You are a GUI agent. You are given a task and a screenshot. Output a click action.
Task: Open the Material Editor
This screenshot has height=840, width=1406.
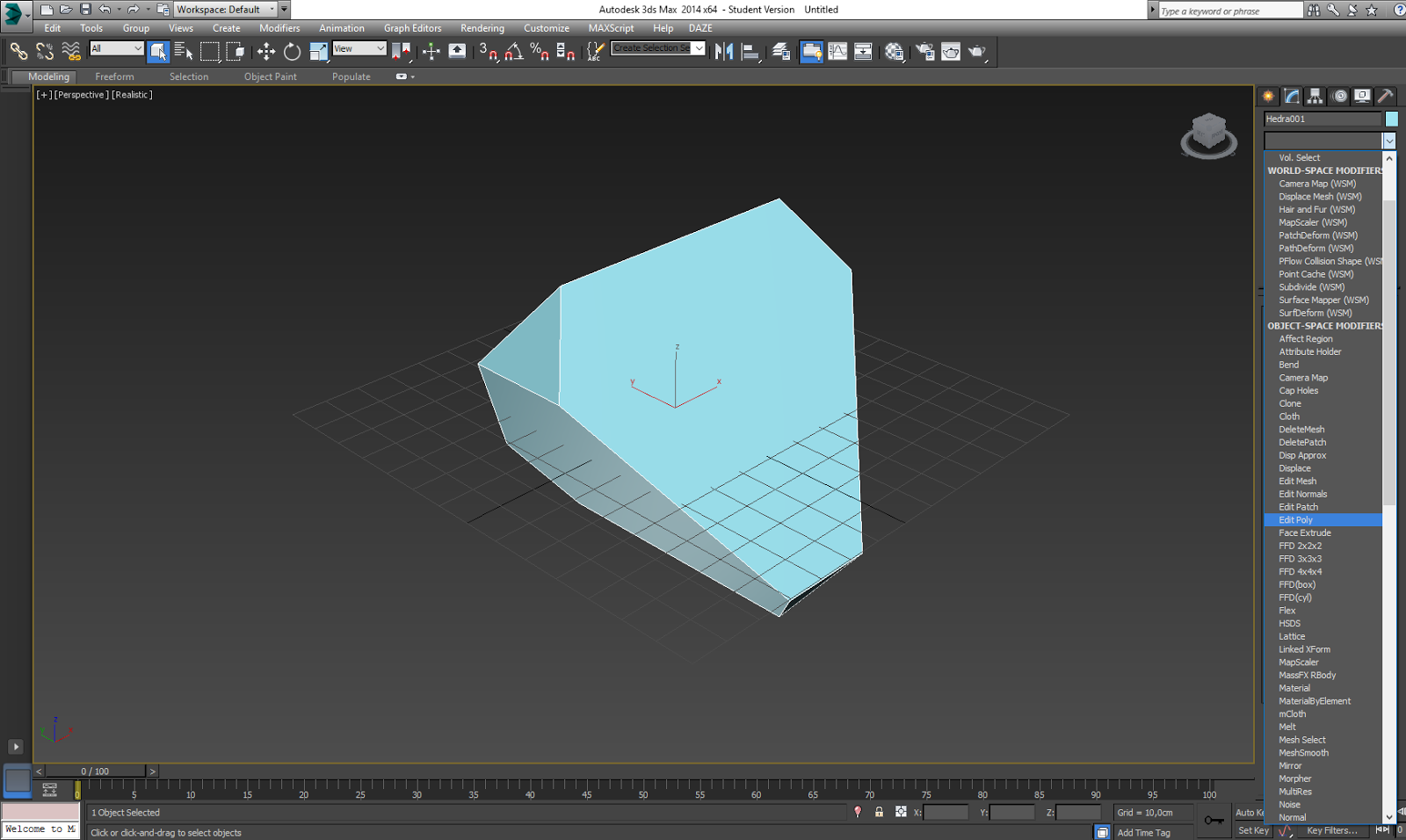(895, 52)
